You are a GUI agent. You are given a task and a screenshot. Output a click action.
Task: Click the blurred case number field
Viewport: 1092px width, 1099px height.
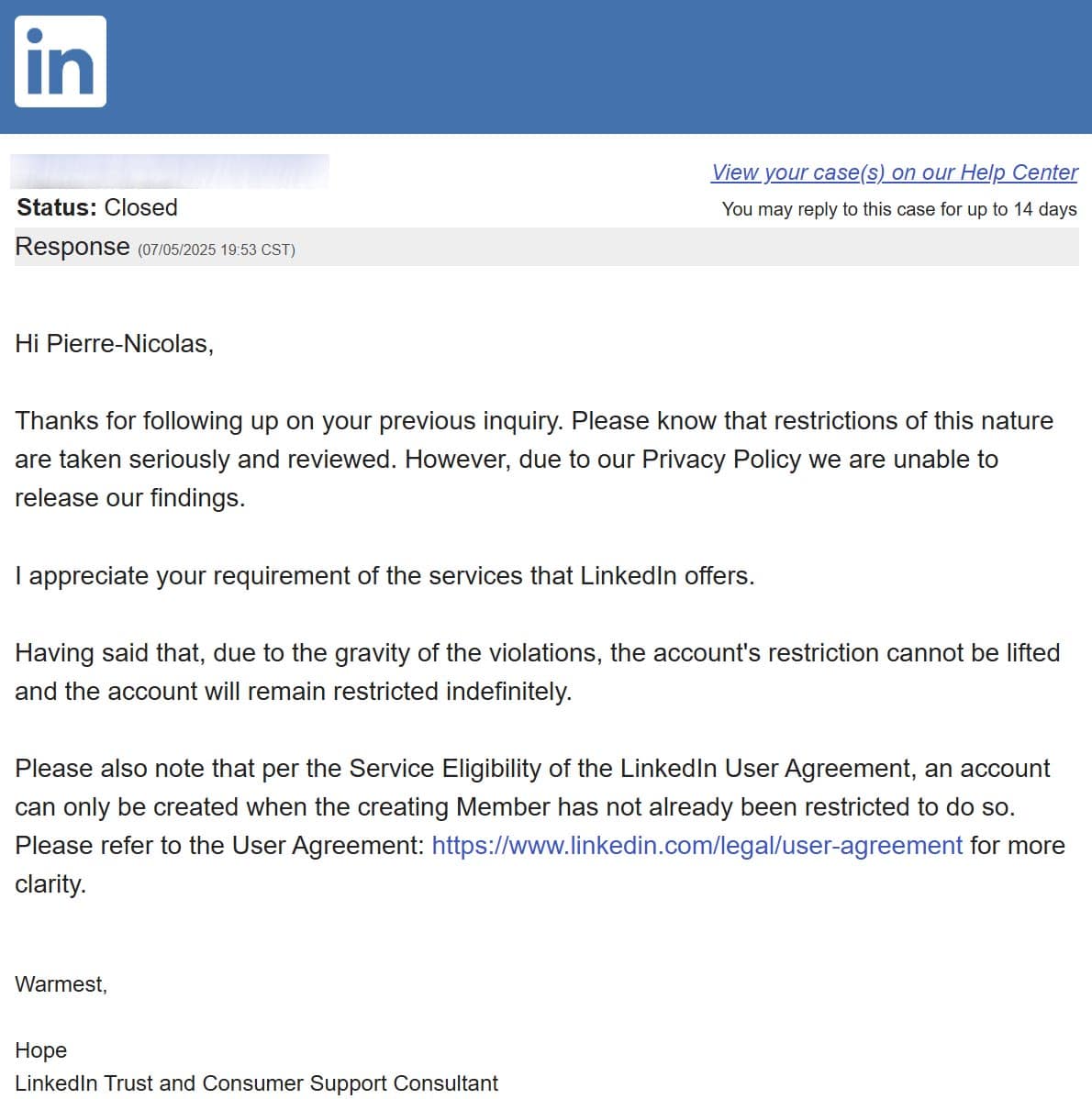pyautogui.click(x=171, y=172)
